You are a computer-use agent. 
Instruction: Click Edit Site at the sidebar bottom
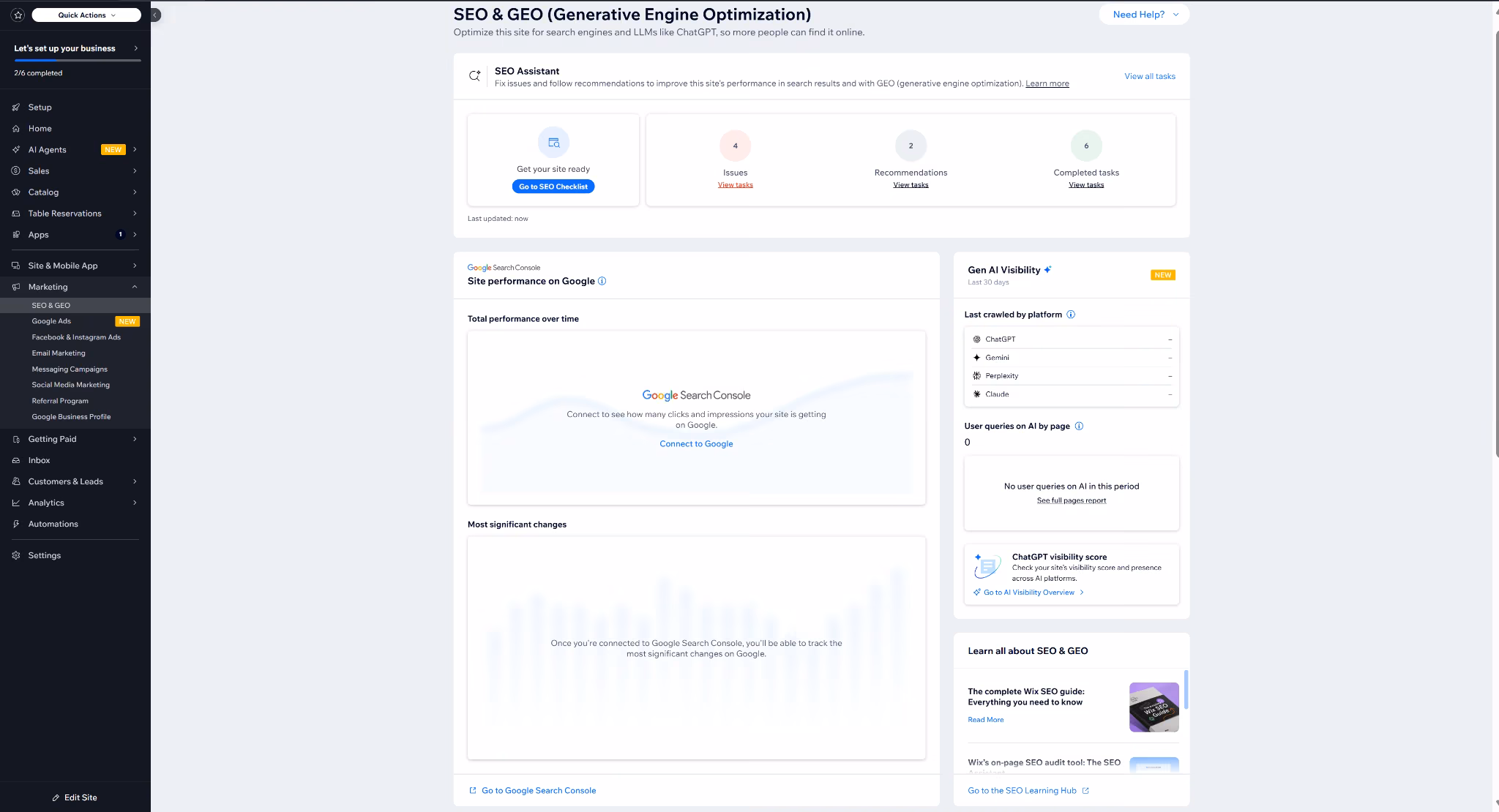(x=75, y=797)
